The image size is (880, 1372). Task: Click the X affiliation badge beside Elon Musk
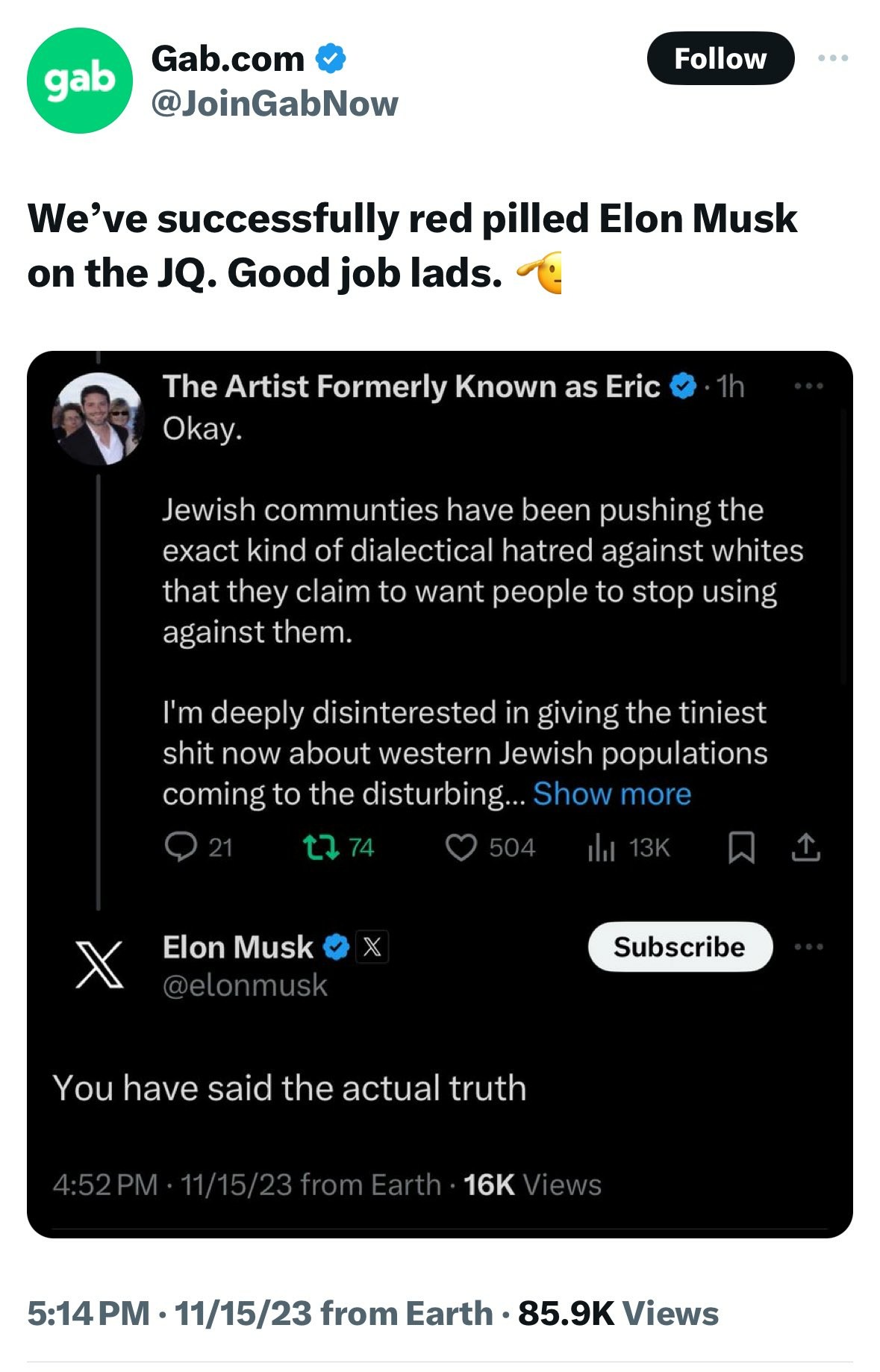pyautogui.click(x=372, y=947)
